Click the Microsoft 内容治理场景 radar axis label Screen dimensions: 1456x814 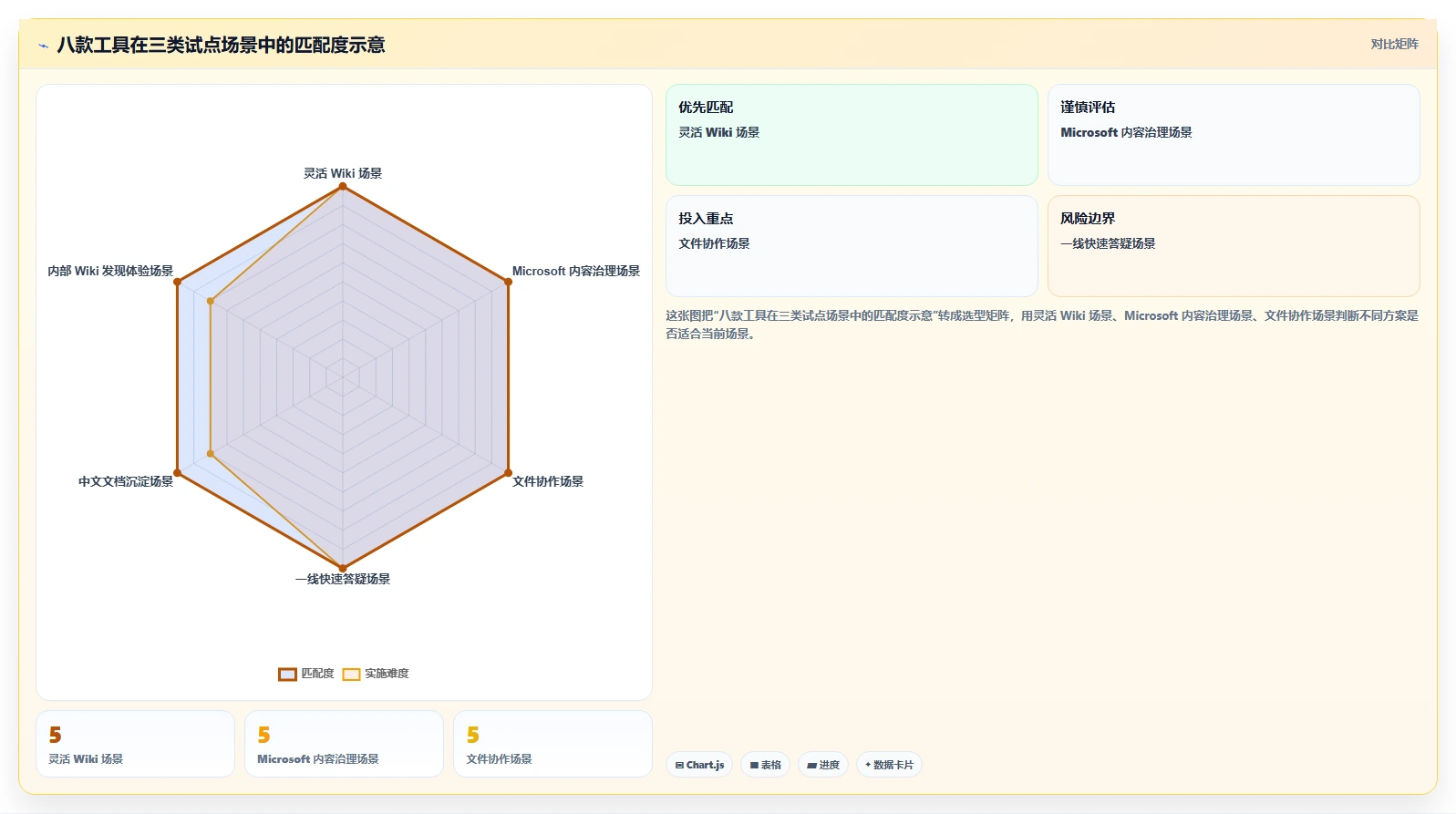click(x=576, y=271)
